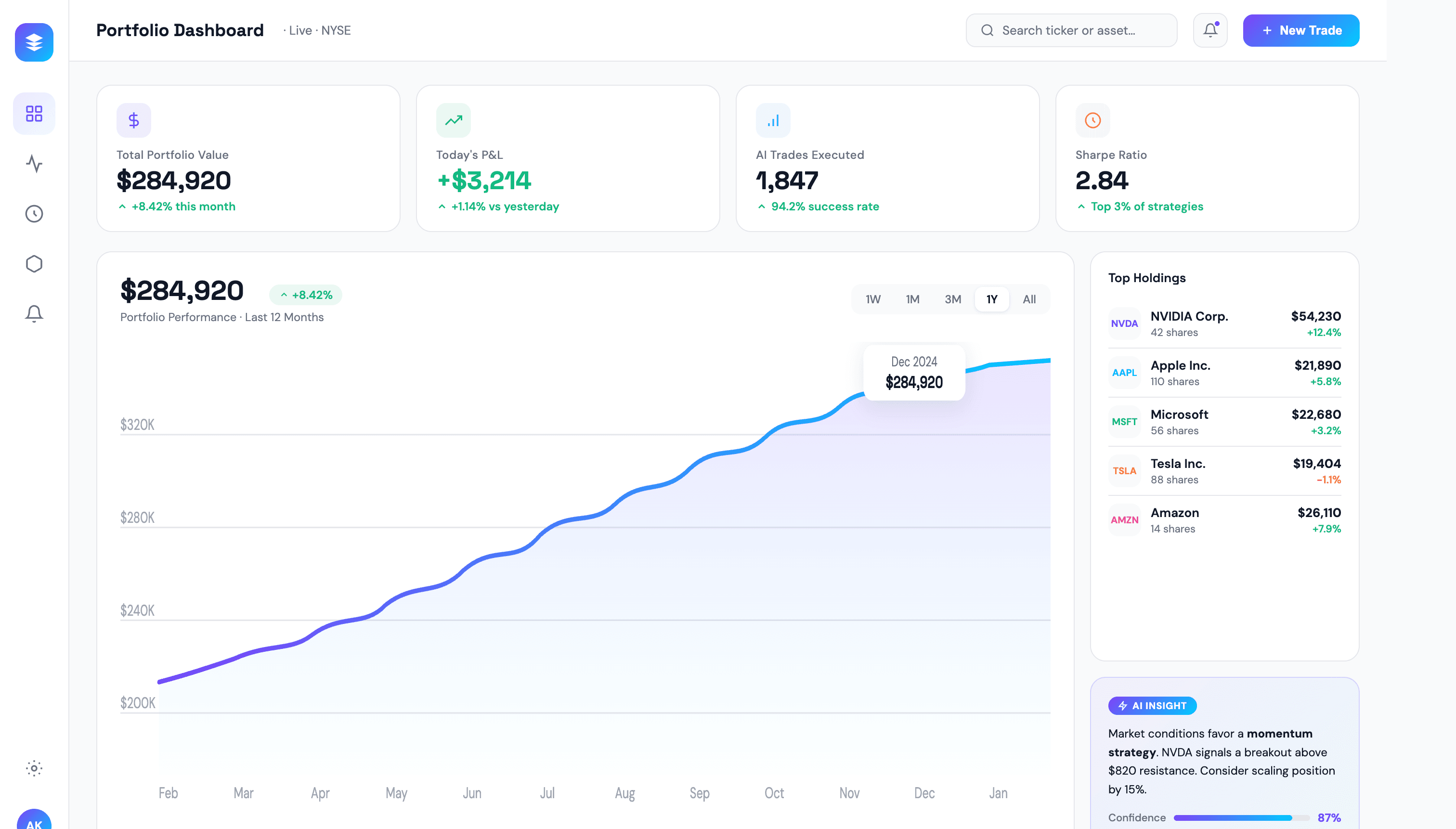
Task: Click the stacked layers app logo
Action: (x=34, y=42)
